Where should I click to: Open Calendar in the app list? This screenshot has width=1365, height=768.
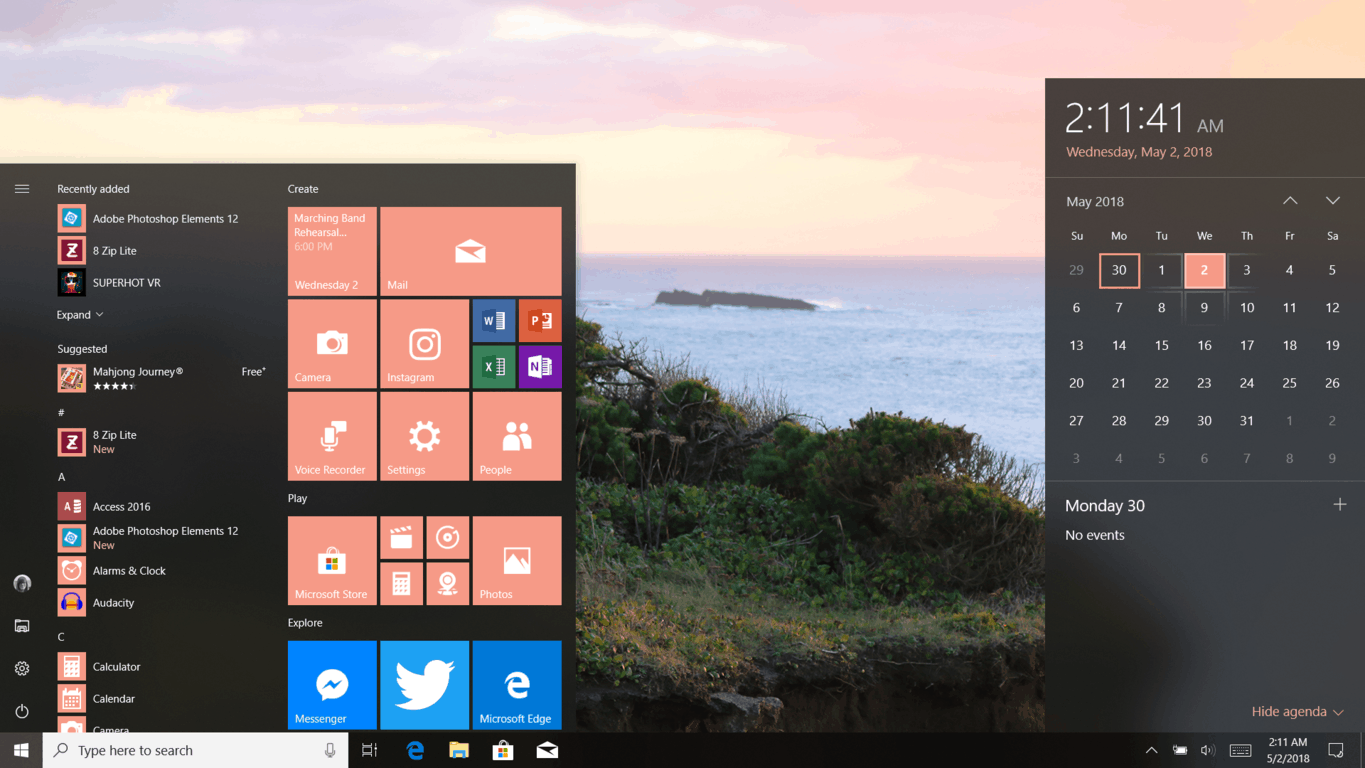(164, 698)
